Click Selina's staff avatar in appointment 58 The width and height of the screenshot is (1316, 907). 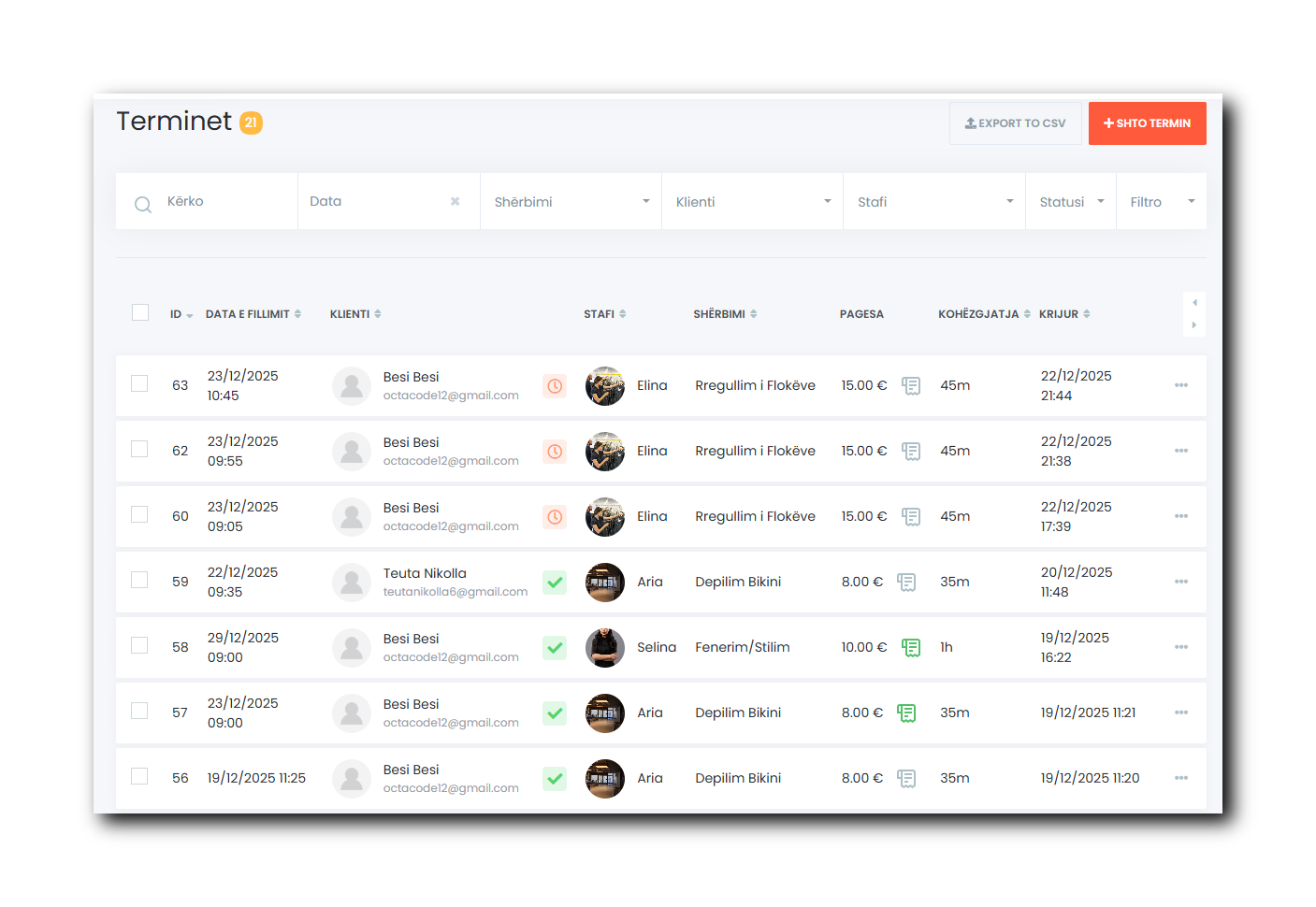pos(605,647)
